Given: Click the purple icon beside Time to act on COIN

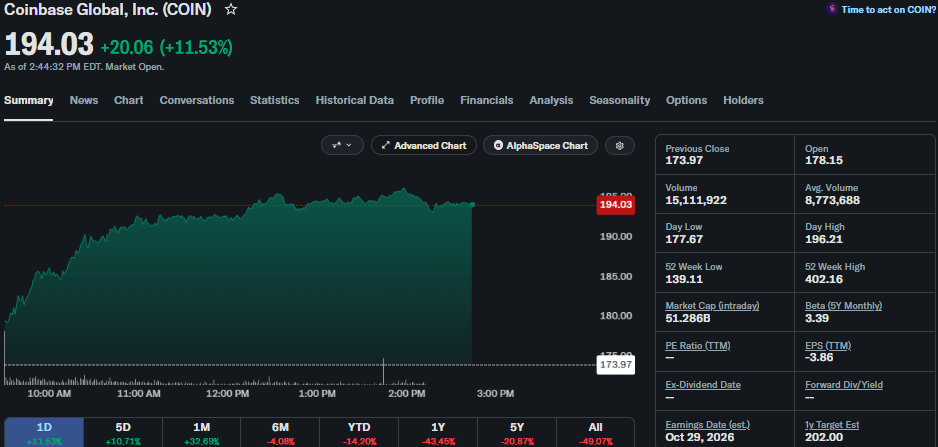Looking at the screenshot, I should coord(832,9).
